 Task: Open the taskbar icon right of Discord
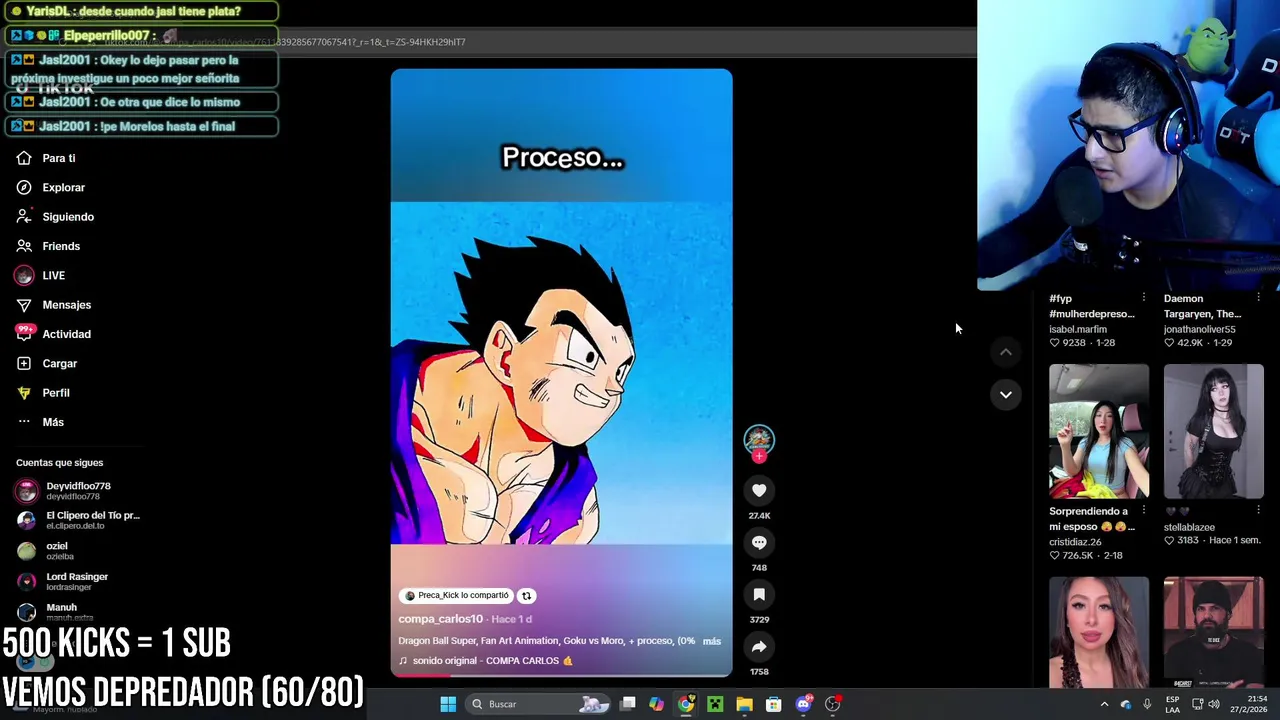[x=832, y=704]
